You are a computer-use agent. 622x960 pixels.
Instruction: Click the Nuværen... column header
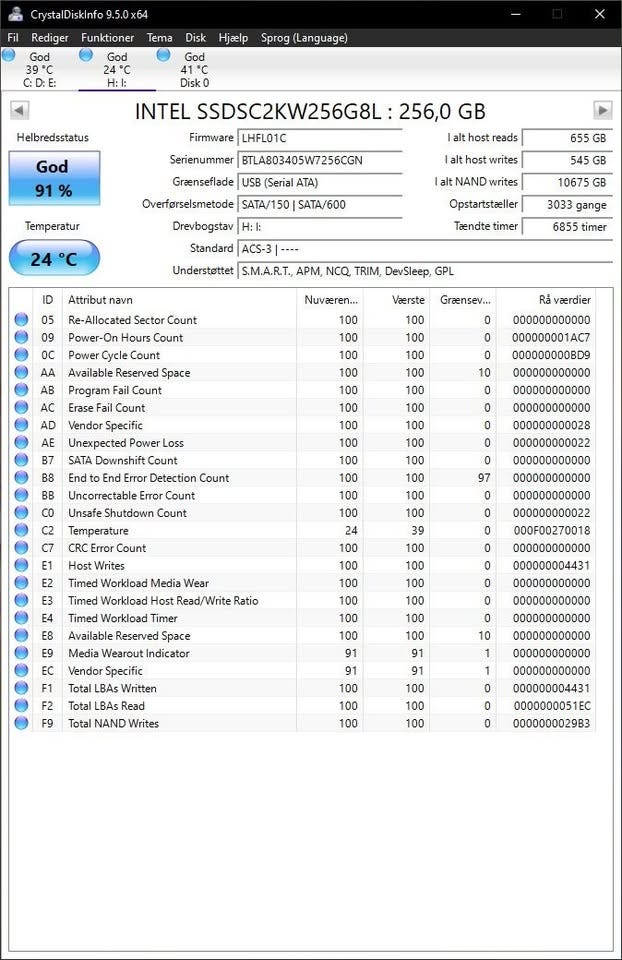point(330,300)
